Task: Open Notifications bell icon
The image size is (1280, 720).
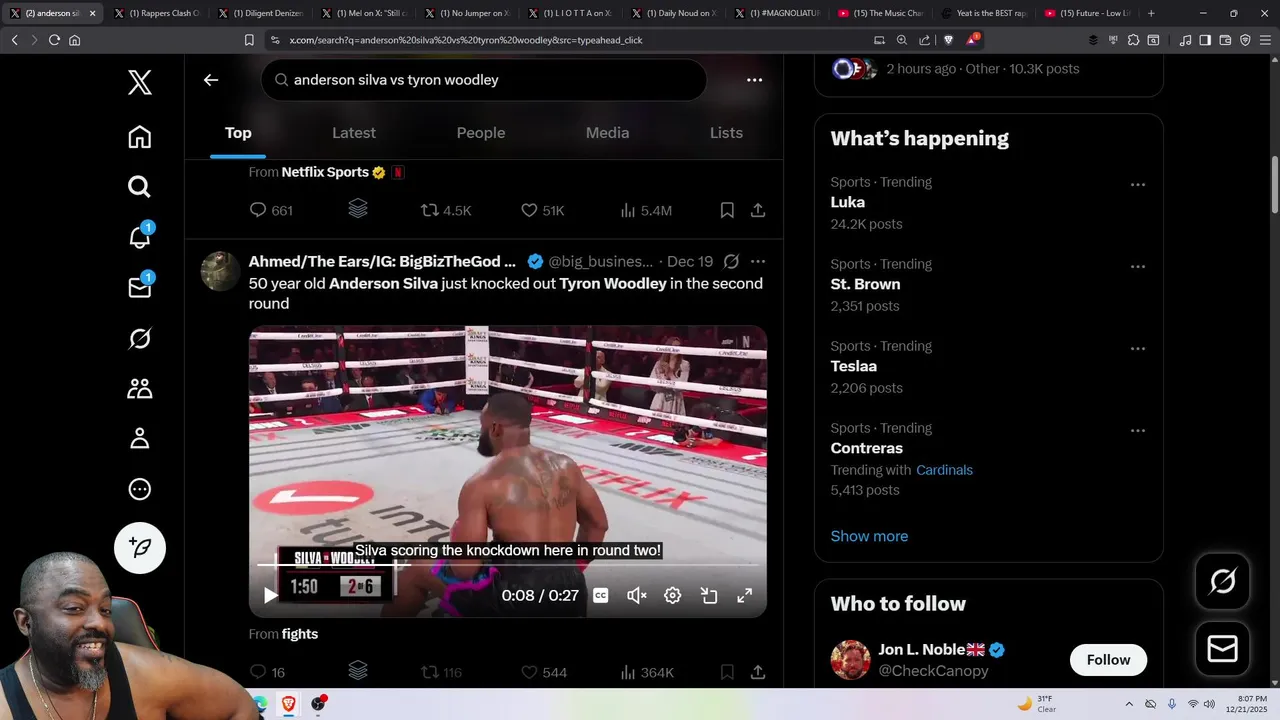Action: 140,237
